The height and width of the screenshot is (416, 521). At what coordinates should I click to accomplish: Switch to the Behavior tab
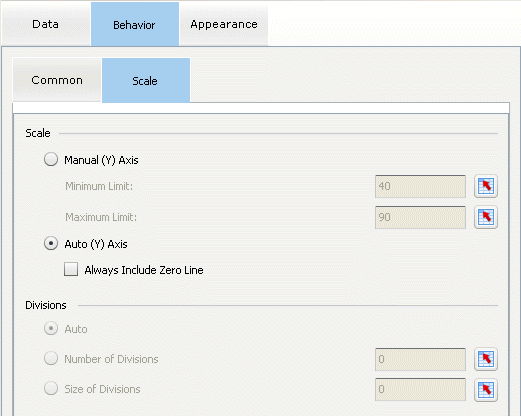[x=135, y=24]
